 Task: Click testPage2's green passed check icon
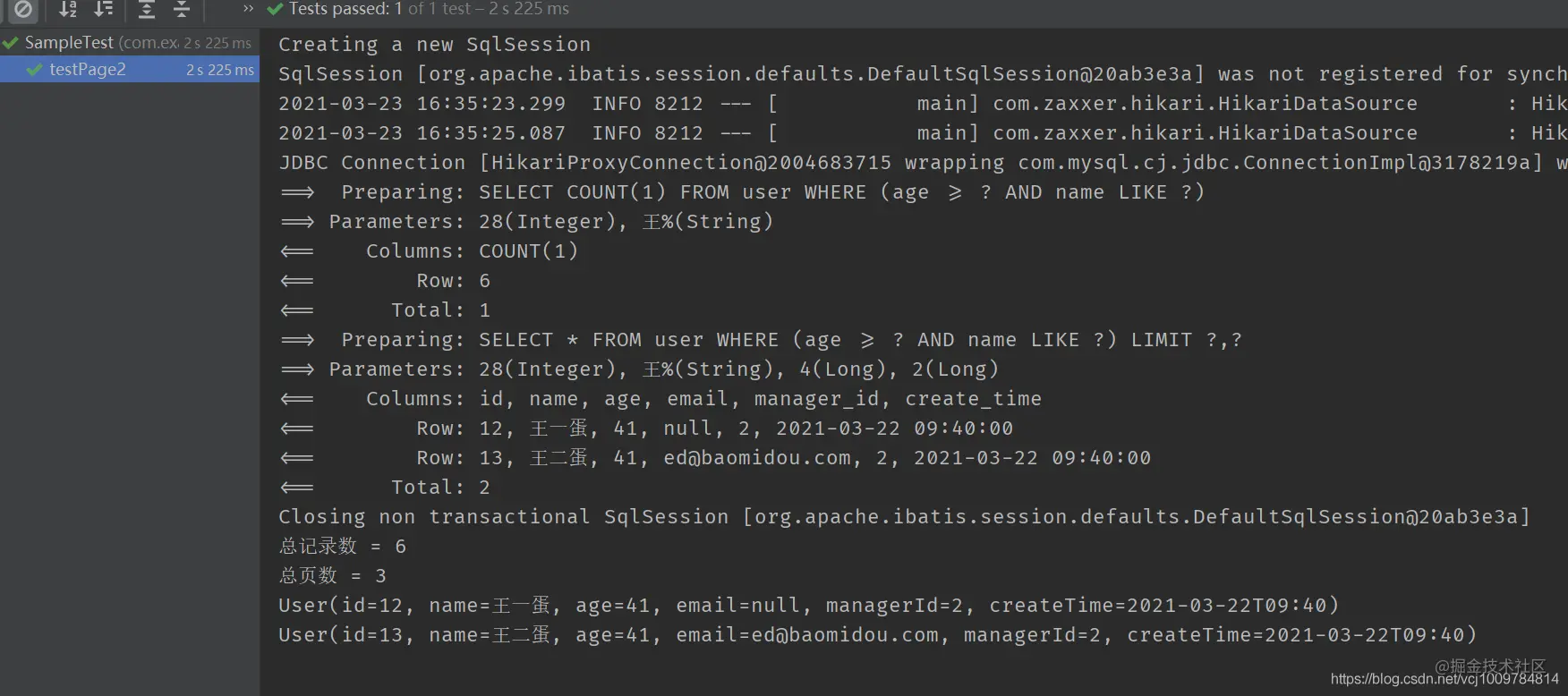(35, 70)
